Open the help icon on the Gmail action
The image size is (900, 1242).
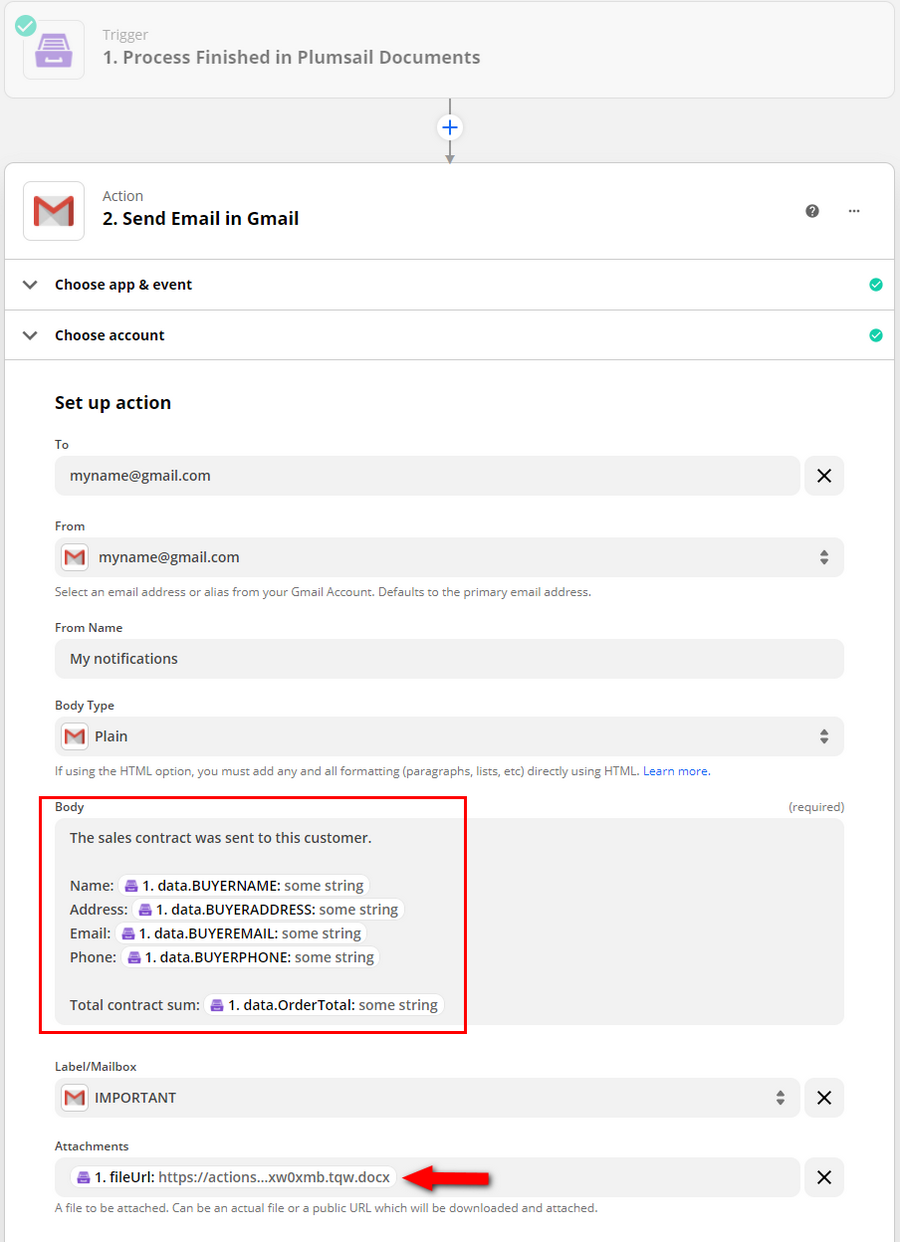pos(812,211)
